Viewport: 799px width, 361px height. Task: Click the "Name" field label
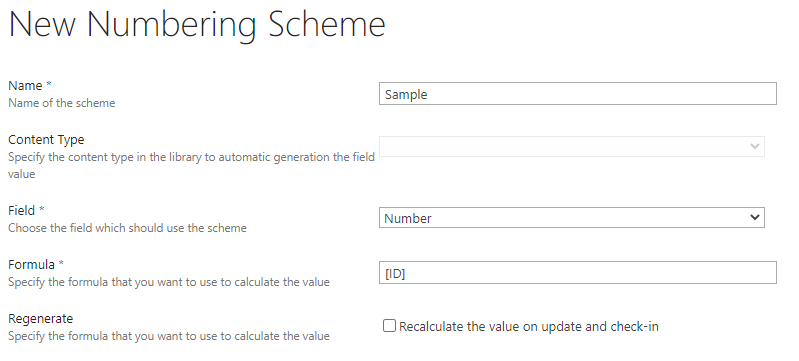[x=25, y=85]
